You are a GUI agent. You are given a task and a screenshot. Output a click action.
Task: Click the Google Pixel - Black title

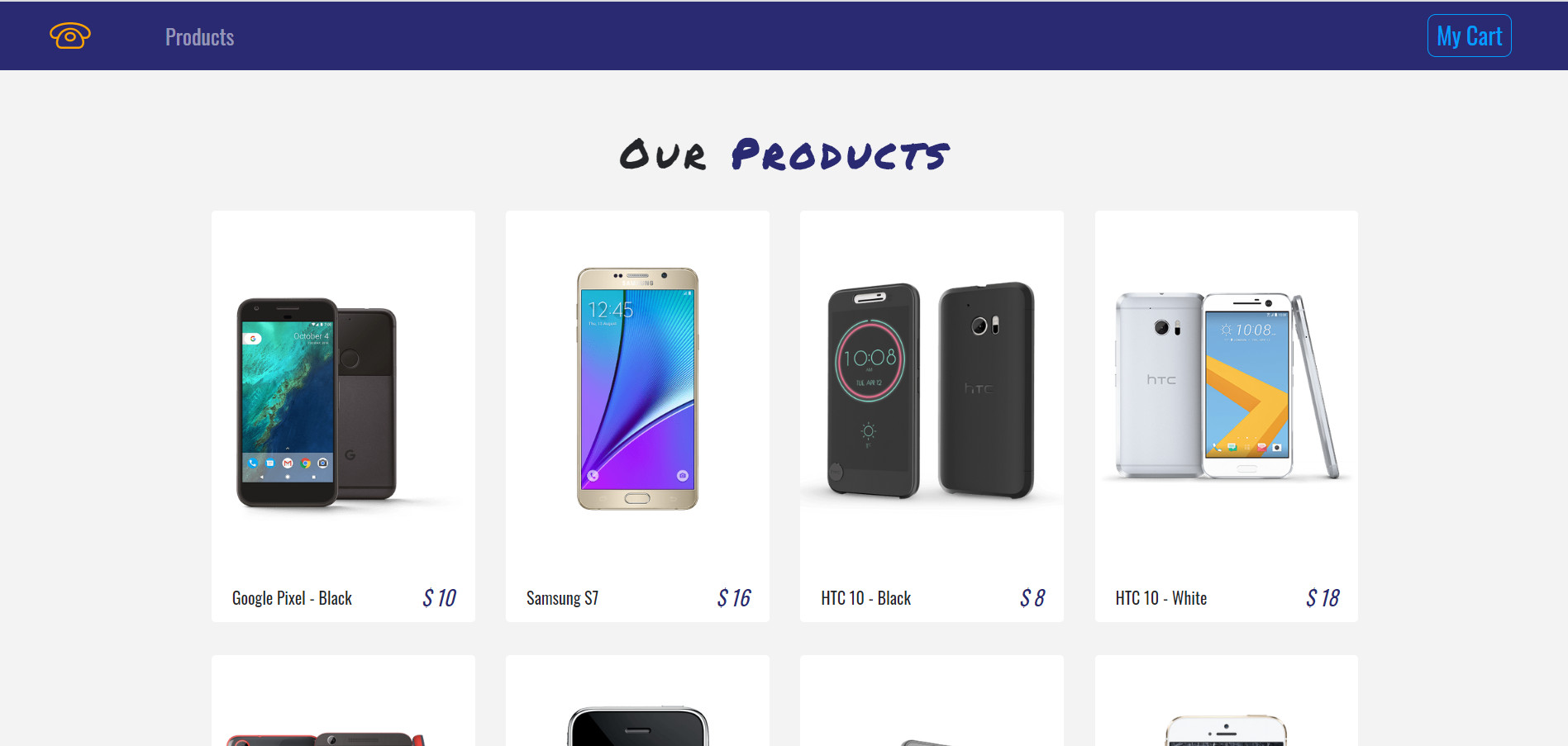point(292,598)
